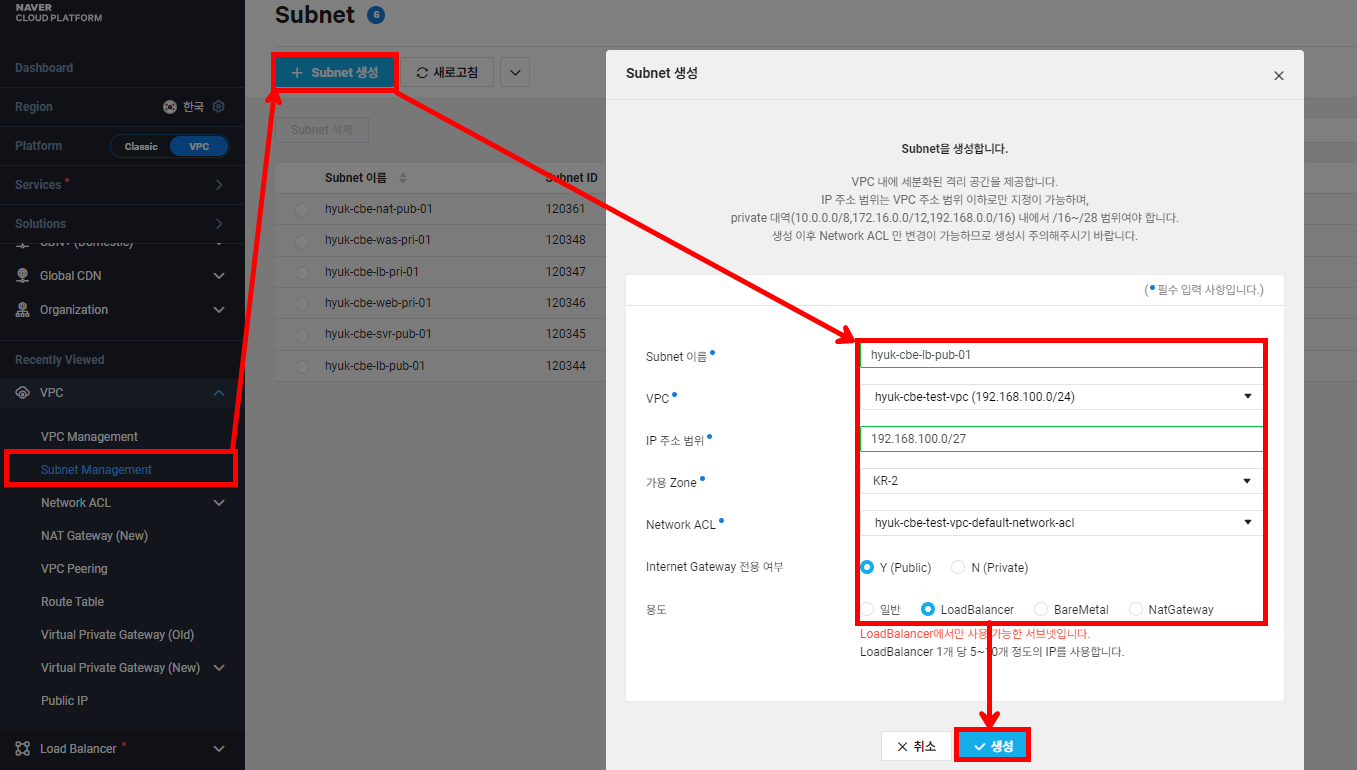1357x770 pixels.
Task: Collapse the VPC sidebar section
Action: [x=219, y=393]
